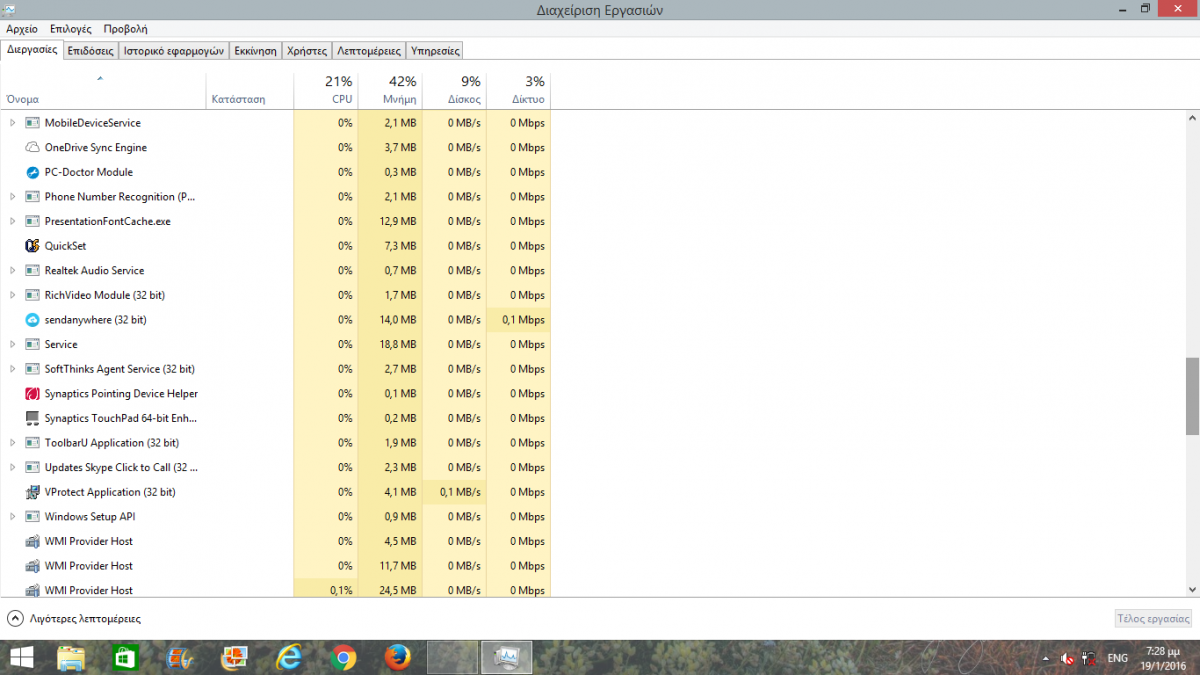The image size is (1200, 675).
Task: Click the 0,1 Mbps network cell
Action: 518,320
